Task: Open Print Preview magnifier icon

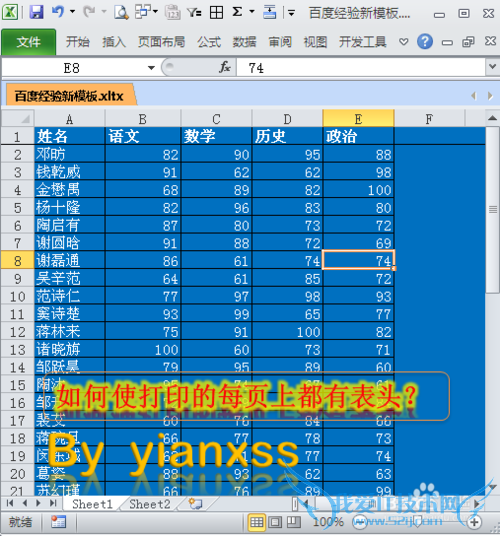Action: pos(121,13)
